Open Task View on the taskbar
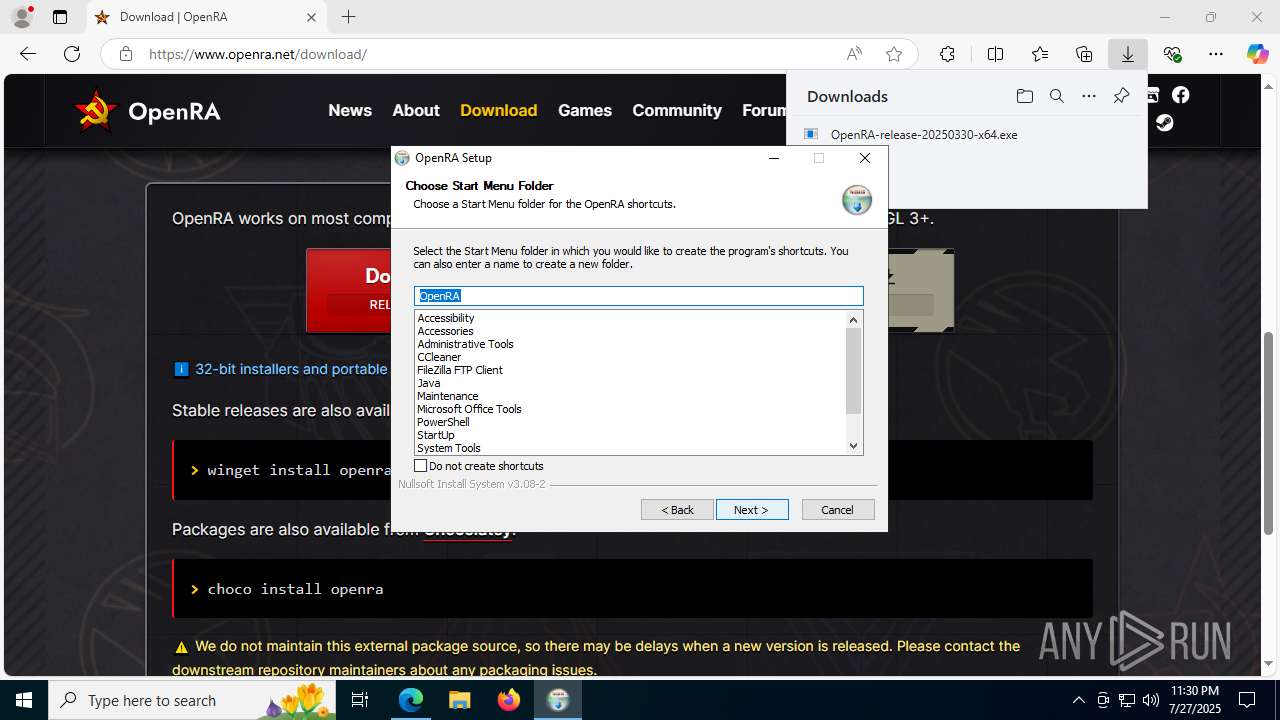 [361, 700]
